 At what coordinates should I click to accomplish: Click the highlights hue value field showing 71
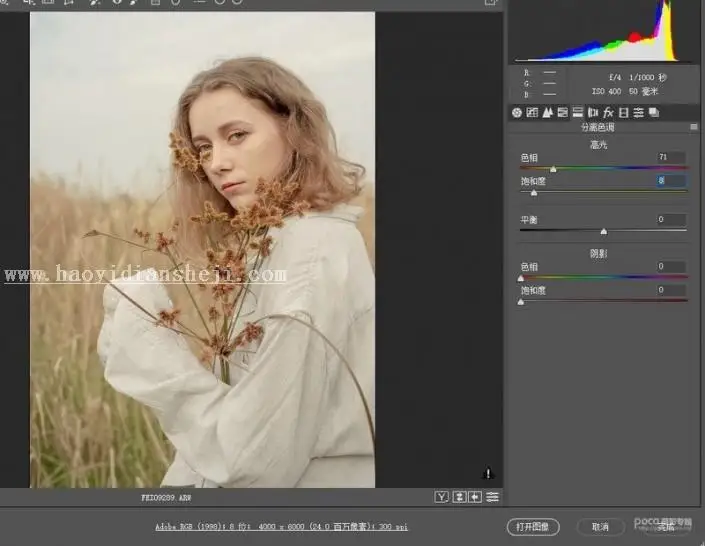(x=671, y=157)
